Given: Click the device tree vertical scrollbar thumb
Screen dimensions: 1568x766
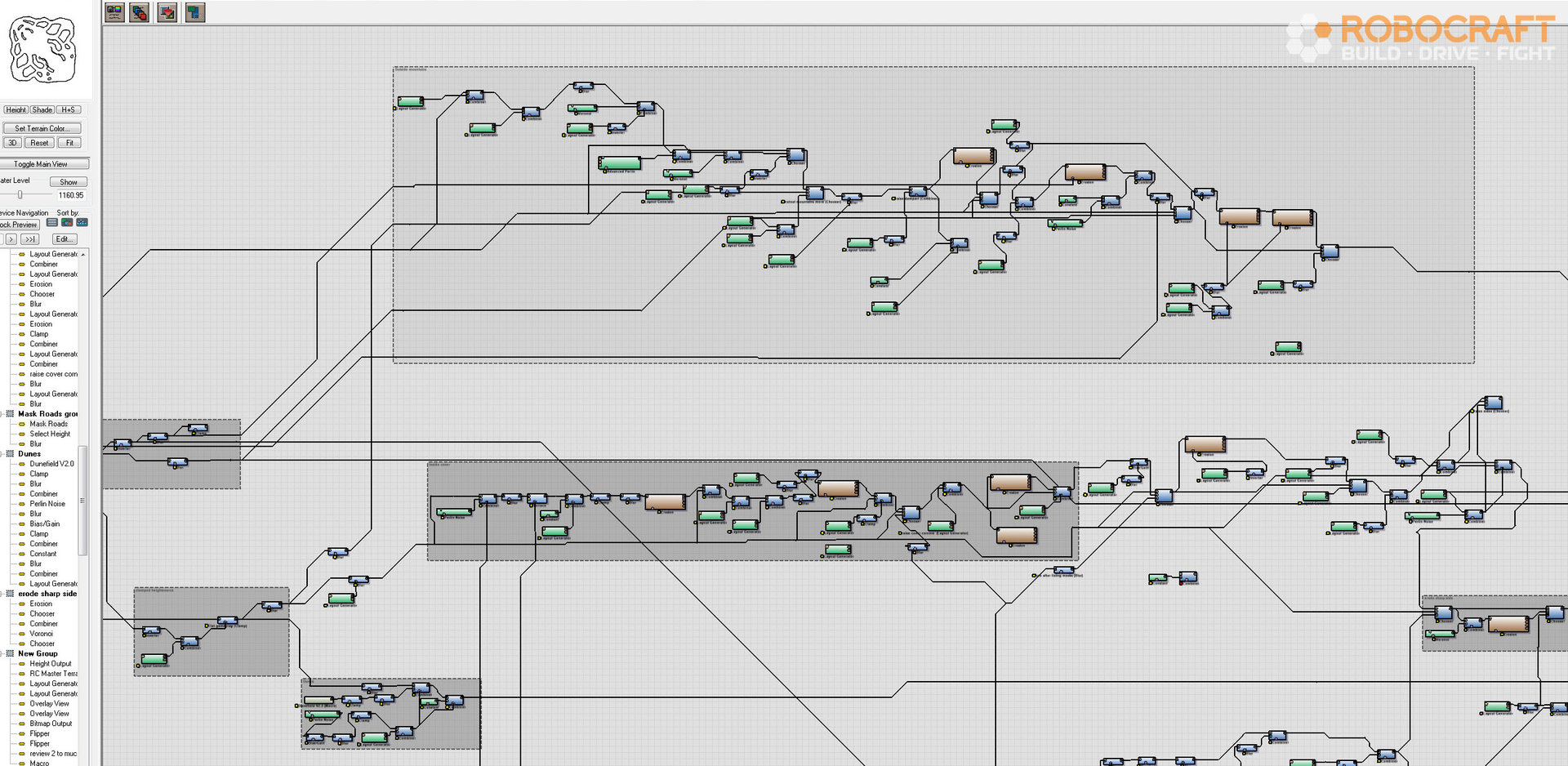Looking at the screenshot, I should coord(82,501).
